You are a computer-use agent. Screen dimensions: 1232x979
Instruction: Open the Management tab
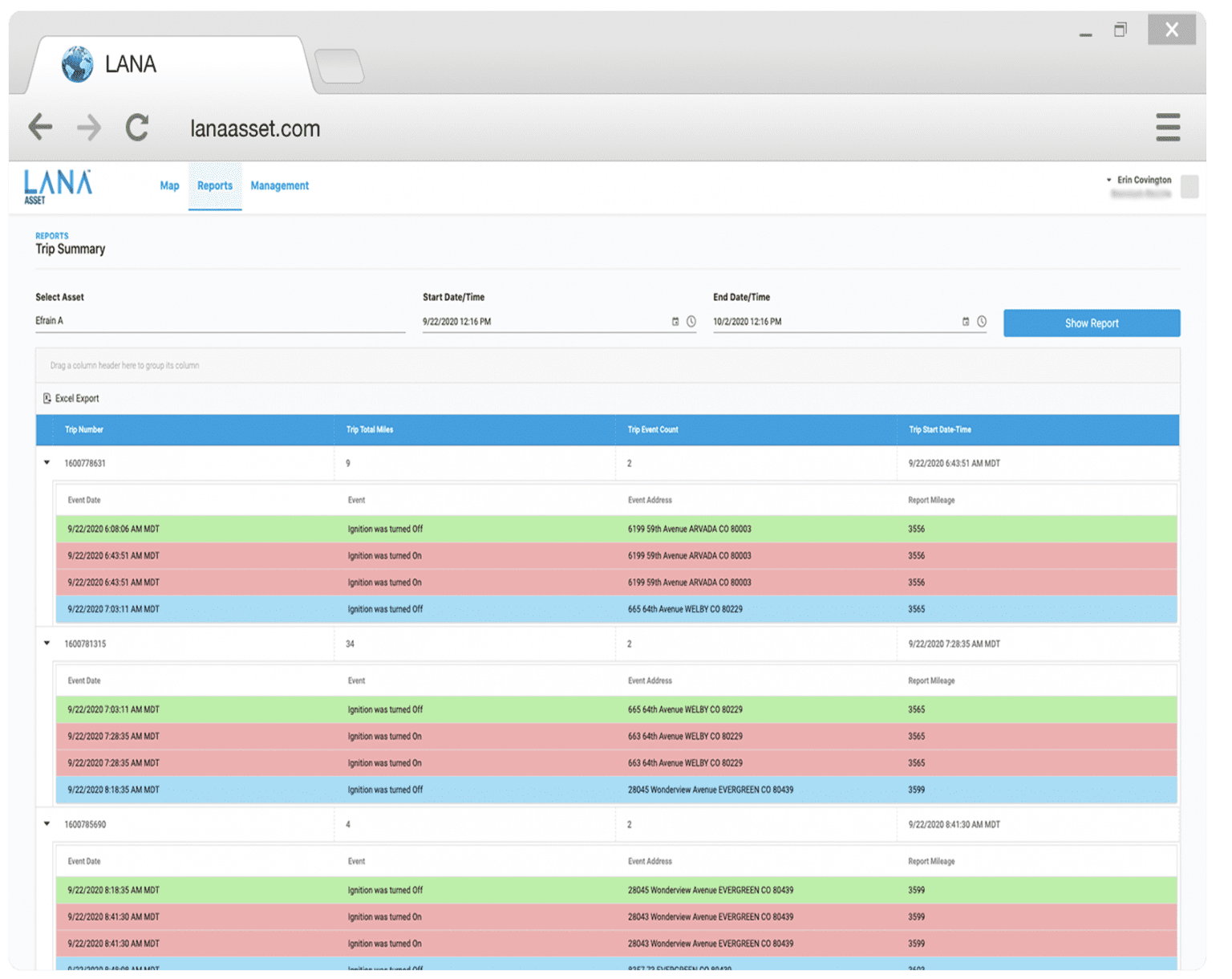click(x=279, y=185)
